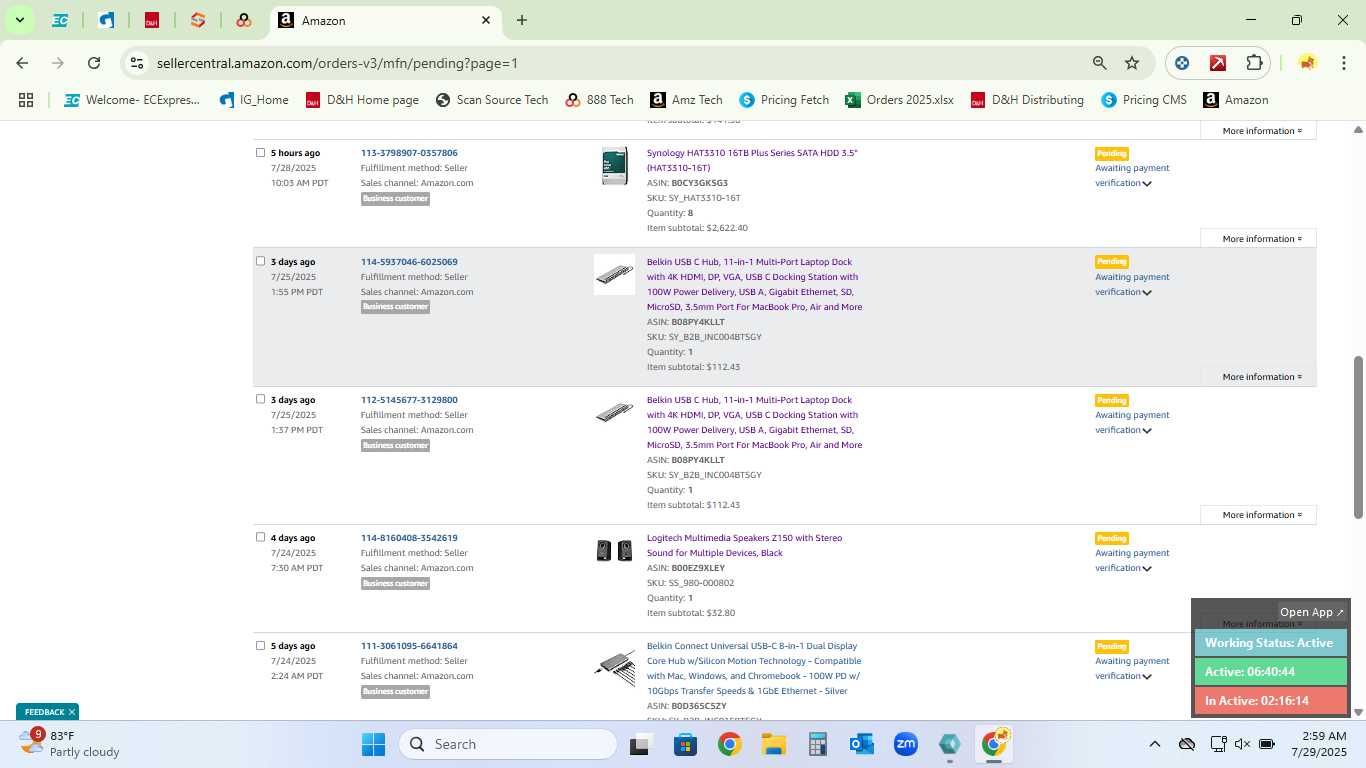Open order 113-3798907-0357806 details
This screenshot has height=768, width=1366.
409,153
